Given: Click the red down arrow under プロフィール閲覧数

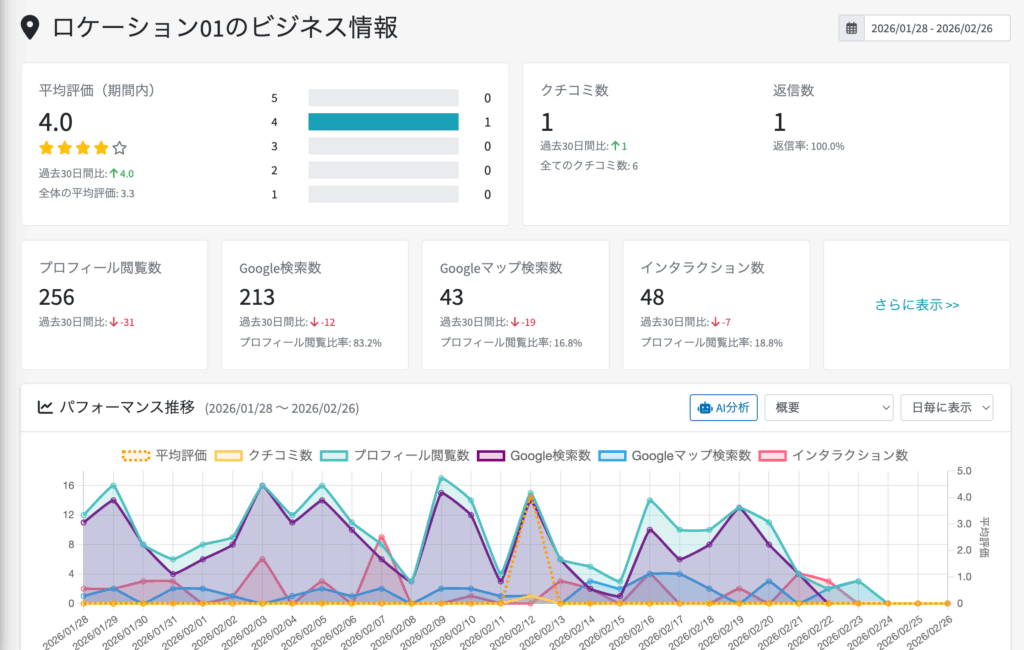Looking at the screenshot, I should [x=114, y=322].
